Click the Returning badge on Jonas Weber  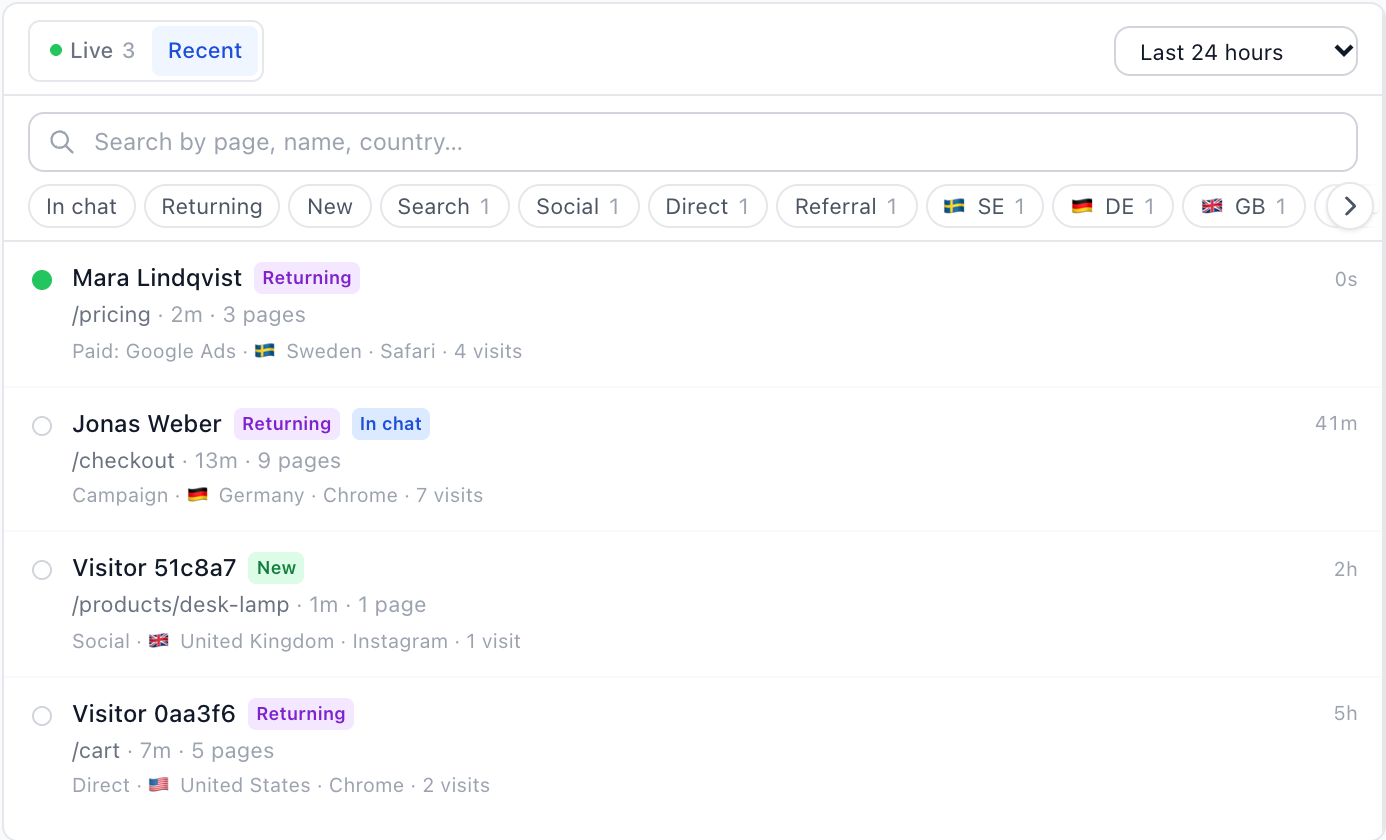287,424
